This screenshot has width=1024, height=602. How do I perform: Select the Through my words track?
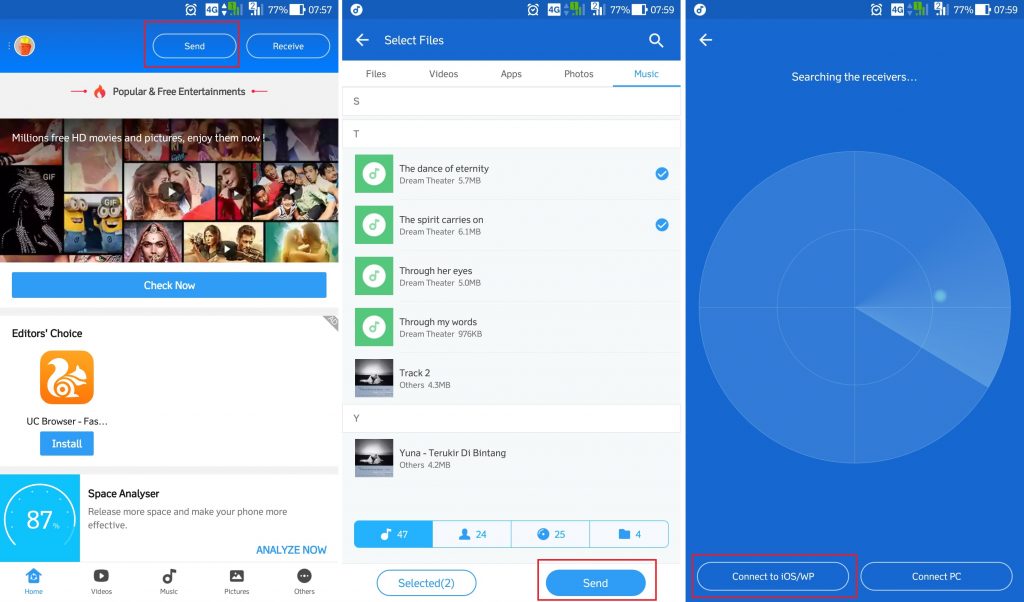511,327
